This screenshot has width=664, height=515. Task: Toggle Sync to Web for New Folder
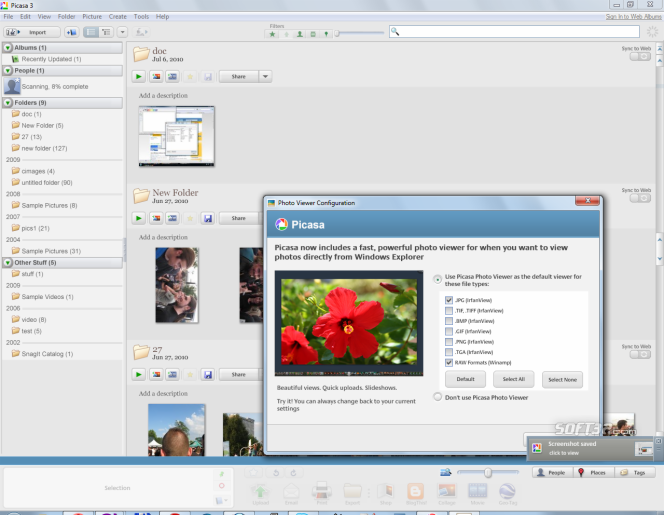[640, 198]
